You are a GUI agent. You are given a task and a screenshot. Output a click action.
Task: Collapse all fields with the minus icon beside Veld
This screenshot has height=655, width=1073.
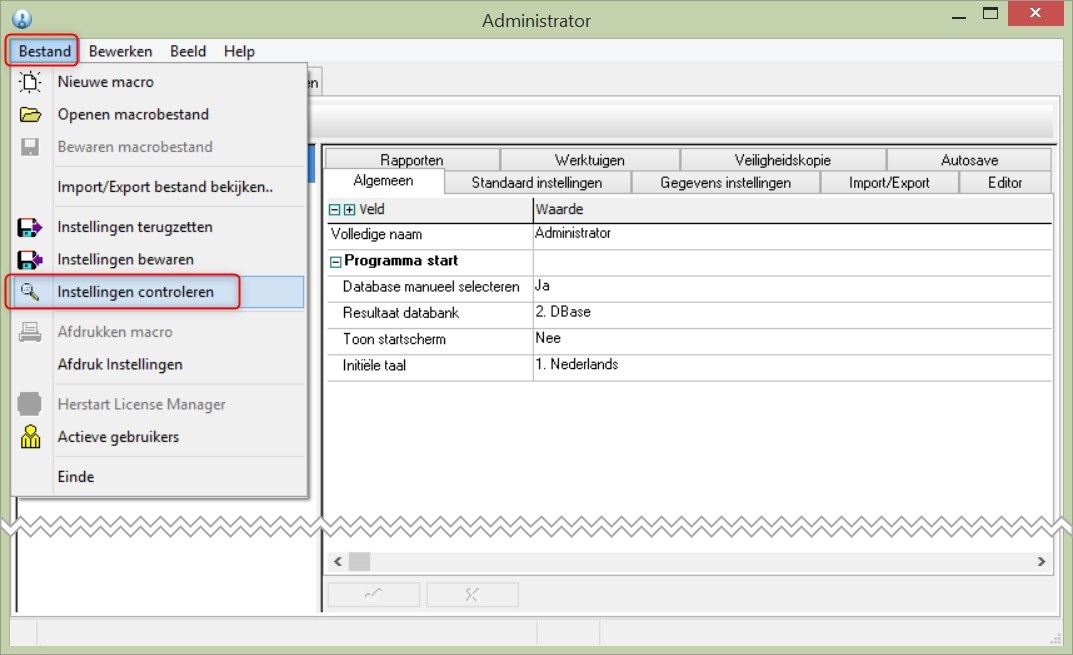coord(335,210)
